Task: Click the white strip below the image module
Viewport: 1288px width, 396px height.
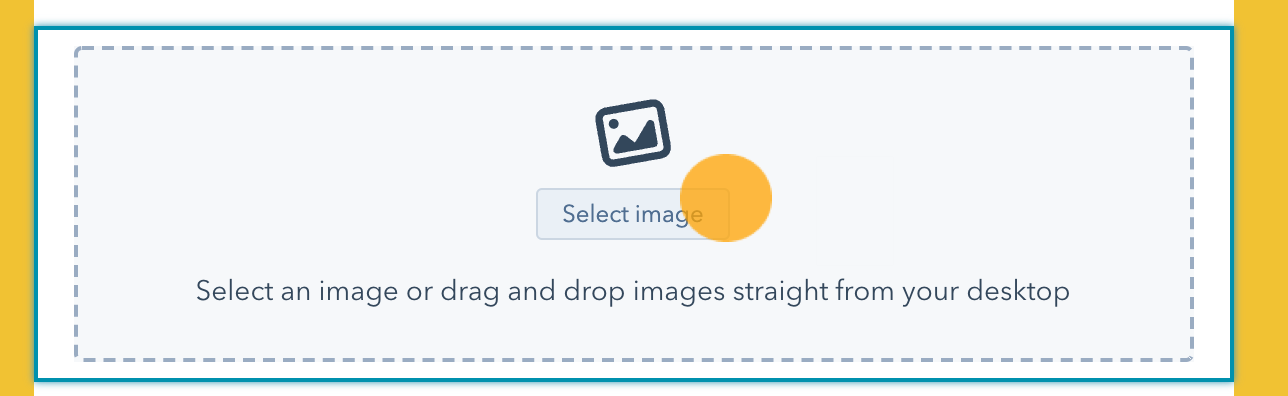Action: (634, 389)
